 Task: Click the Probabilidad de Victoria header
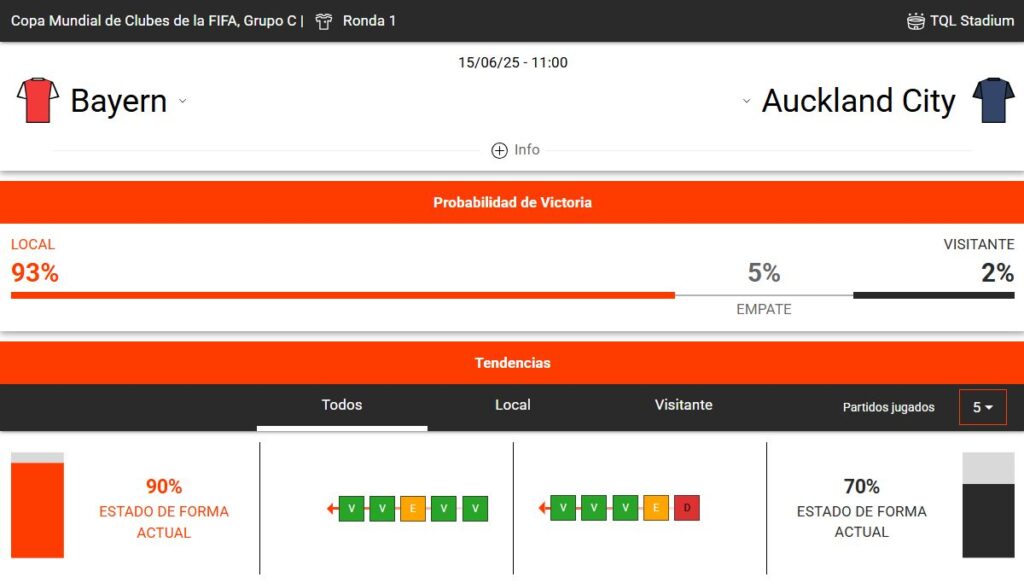512,202
